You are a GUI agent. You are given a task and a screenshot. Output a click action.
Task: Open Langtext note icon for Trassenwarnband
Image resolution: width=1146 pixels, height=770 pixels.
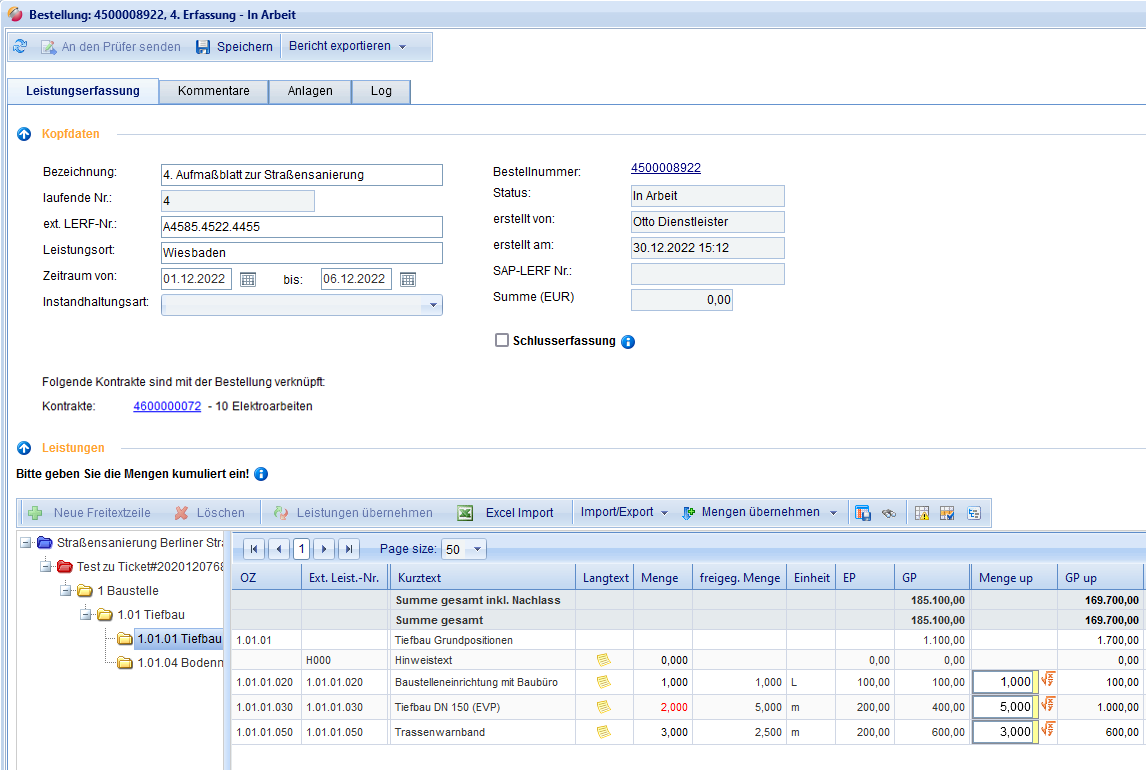click(603, 732)
